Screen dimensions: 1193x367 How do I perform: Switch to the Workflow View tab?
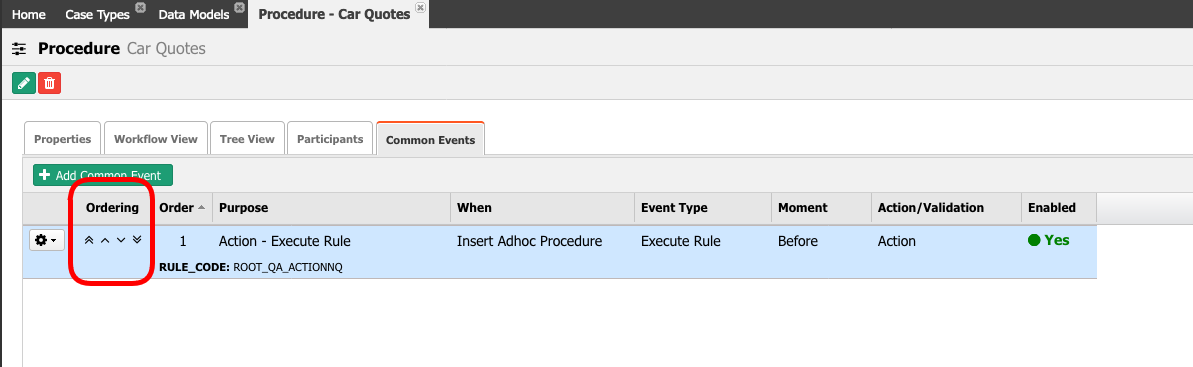point(156,139)
